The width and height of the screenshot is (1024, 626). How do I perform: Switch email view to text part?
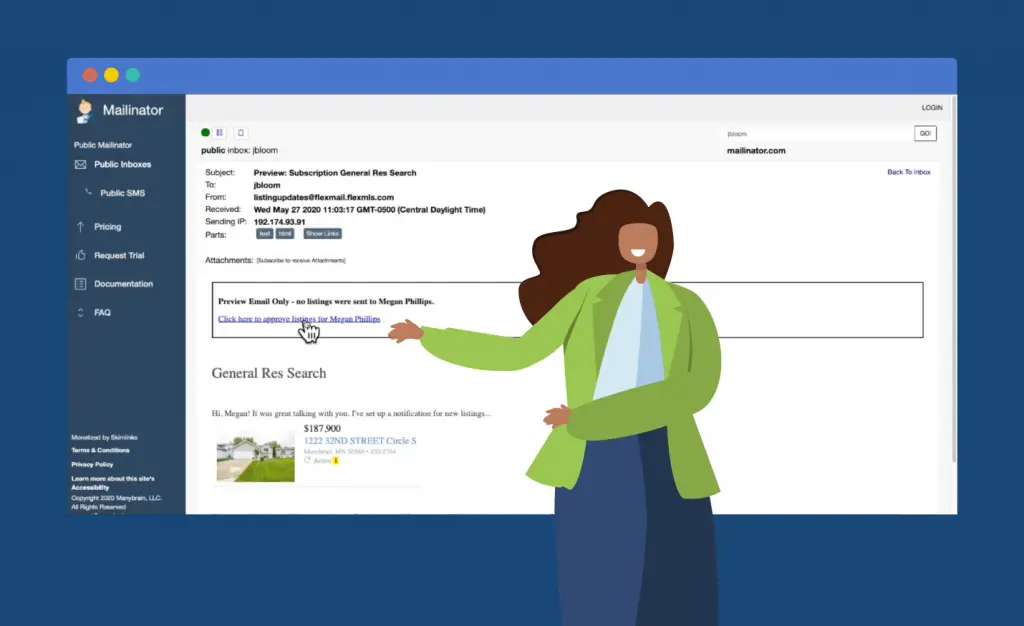[x=264, y=233]
